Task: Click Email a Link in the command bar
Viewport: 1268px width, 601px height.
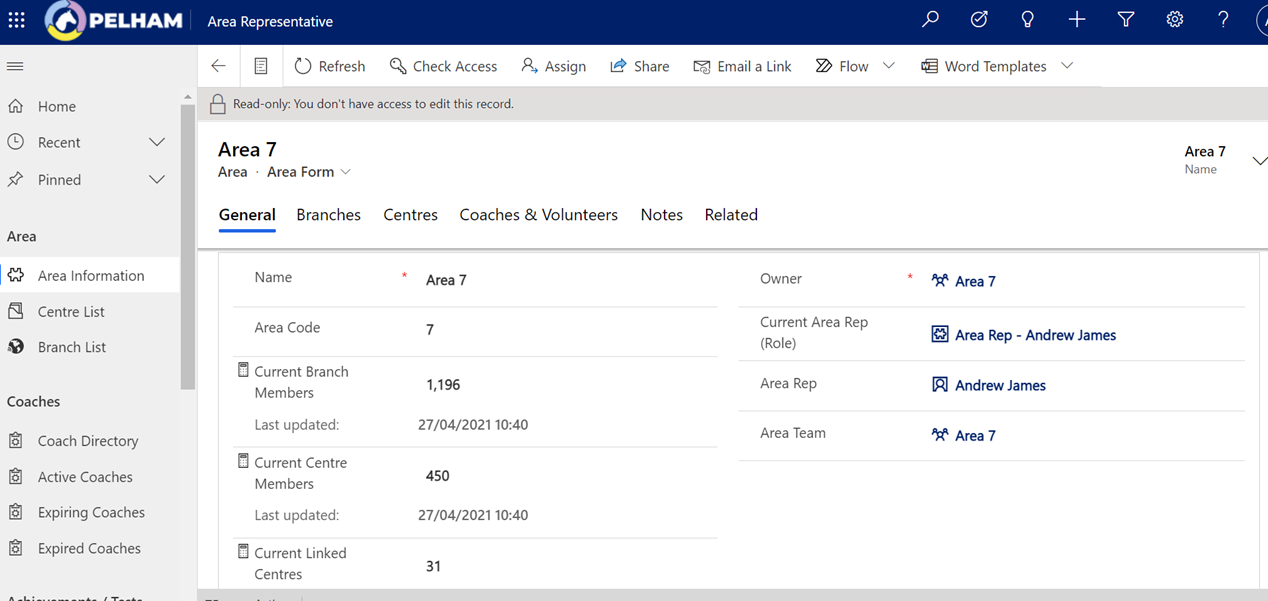Action: (x=742, y=66)
